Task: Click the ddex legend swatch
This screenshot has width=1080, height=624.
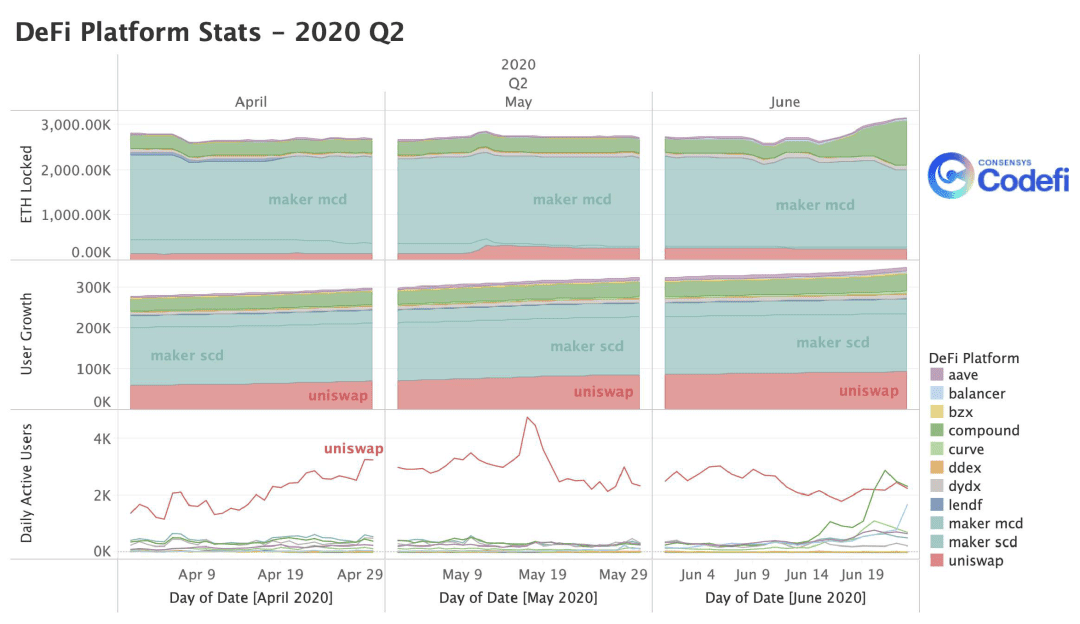Action: (x=937, y=468)
